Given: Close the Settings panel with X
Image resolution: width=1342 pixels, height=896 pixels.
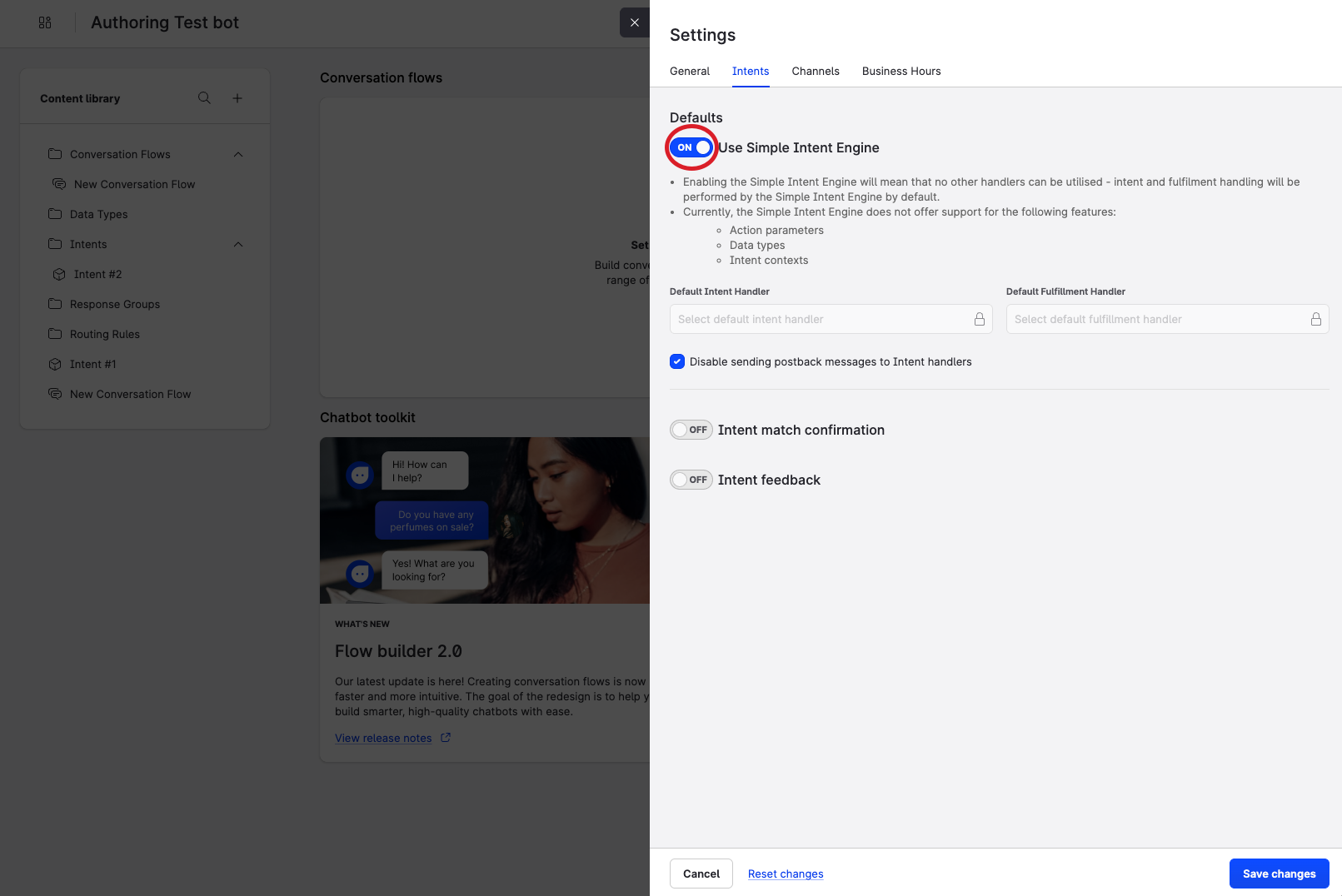Looking at the screenshot, I should [x=635, y=22].
